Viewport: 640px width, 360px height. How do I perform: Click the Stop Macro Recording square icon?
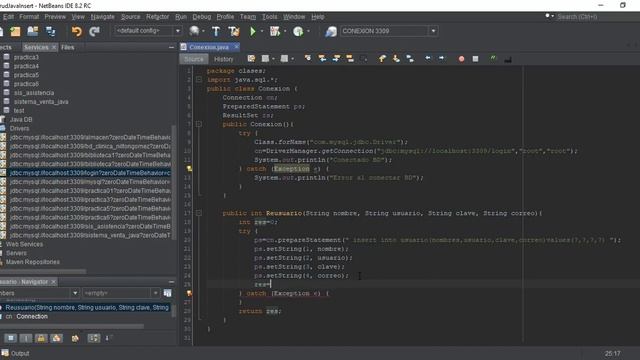pyautogui.click(x=475, y=59)
